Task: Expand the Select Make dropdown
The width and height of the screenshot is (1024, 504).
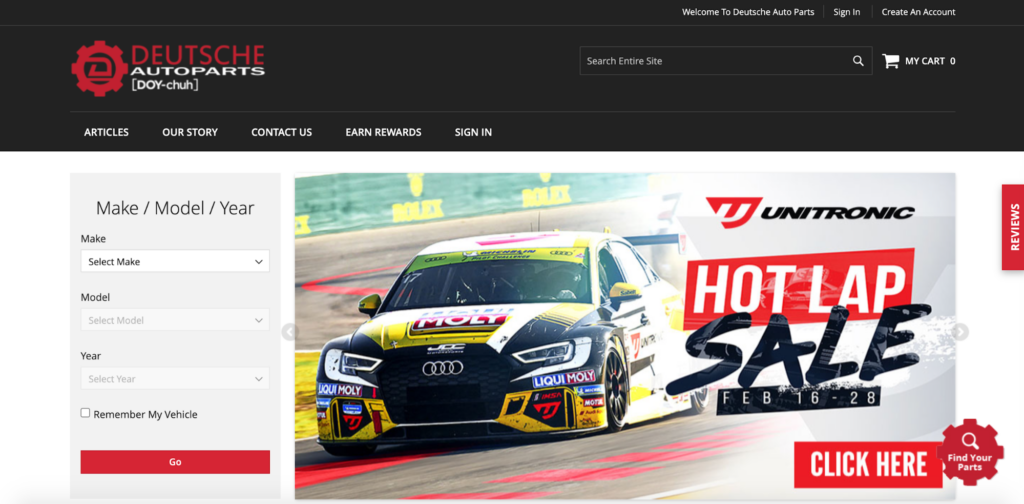Action: pos(175,262)
